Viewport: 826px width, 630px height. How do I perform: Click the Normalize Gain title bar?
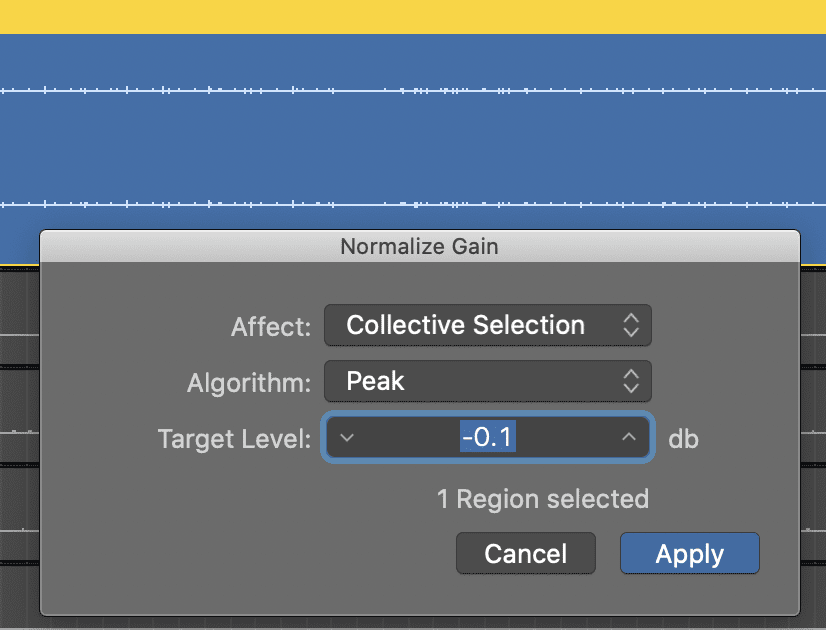coord(420,246)
